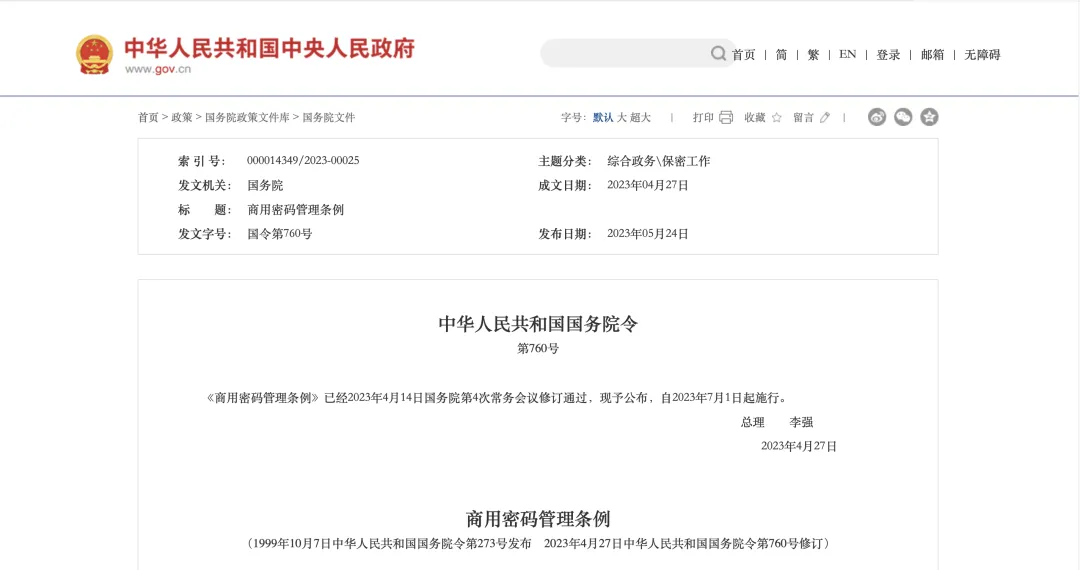This screenshot has width=1080, height=570.
Task: Click topic category 综合政务\保密工作
Action: pos(658,161)
